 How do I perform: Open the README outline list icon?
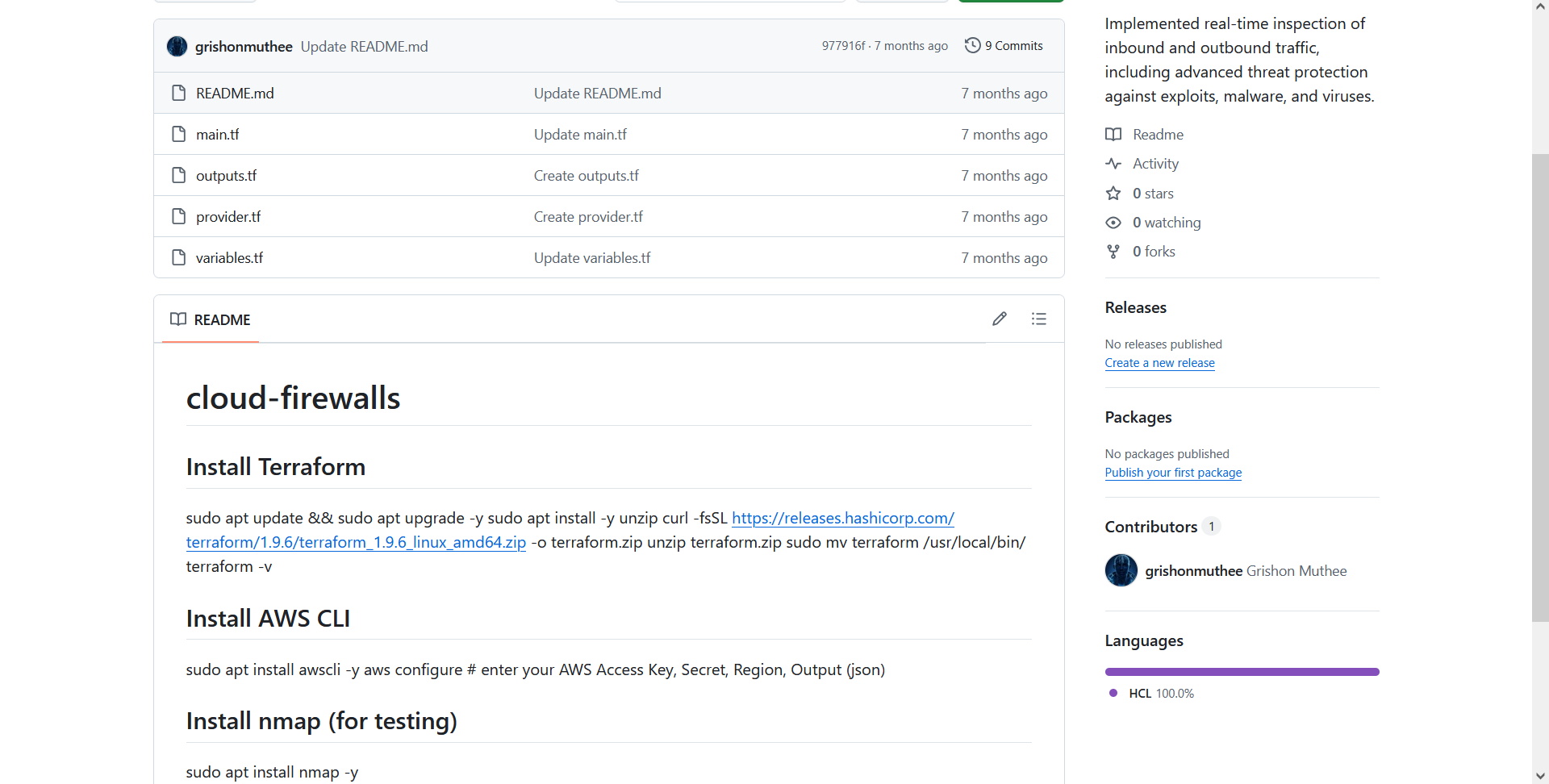coord(1039,319)
